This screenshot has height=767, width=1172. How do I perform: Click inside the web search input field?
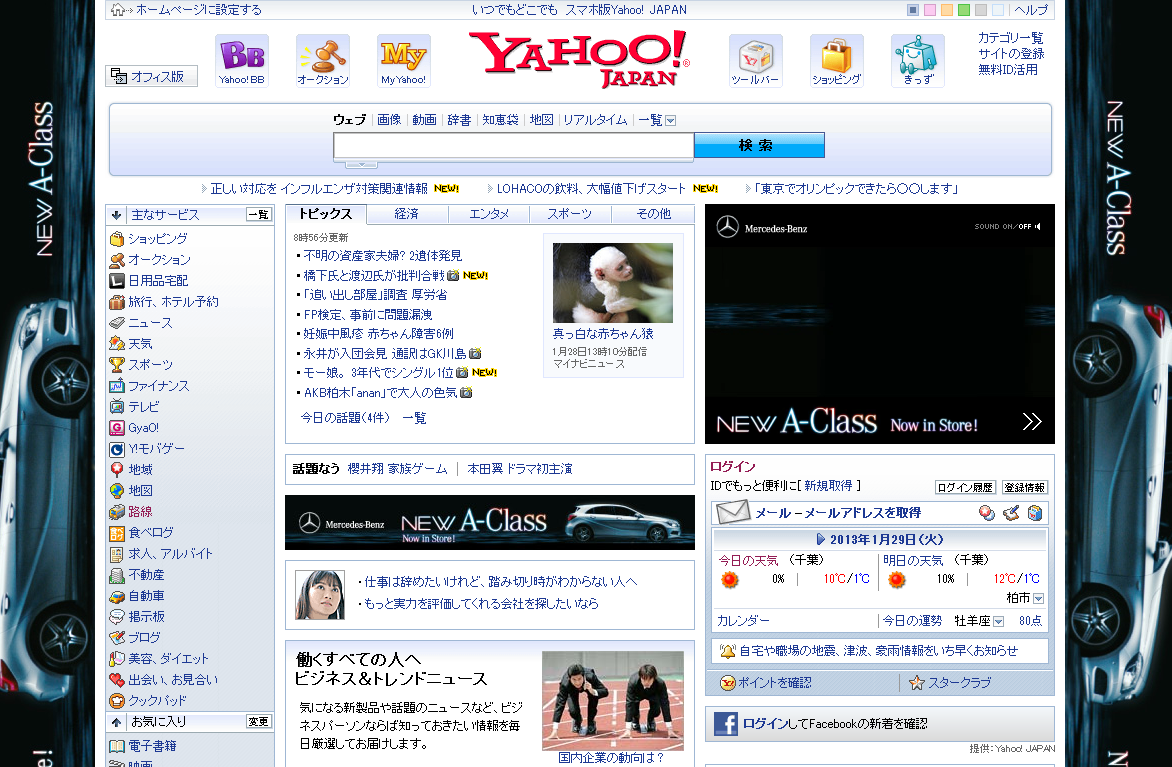[x=513, y=147]
